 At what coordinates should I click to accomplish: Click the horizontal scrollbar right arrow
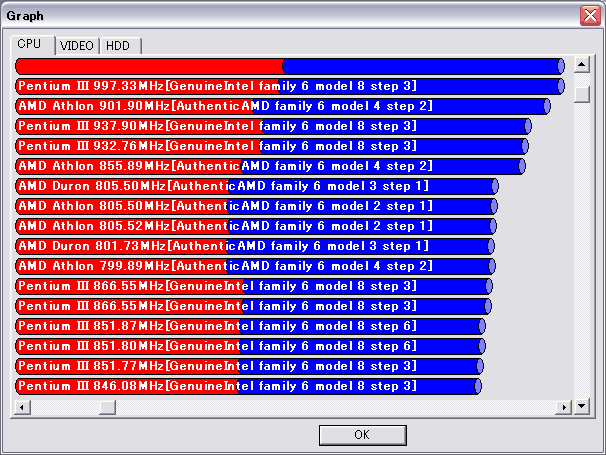pyautogui.click(x=564, y=407)
